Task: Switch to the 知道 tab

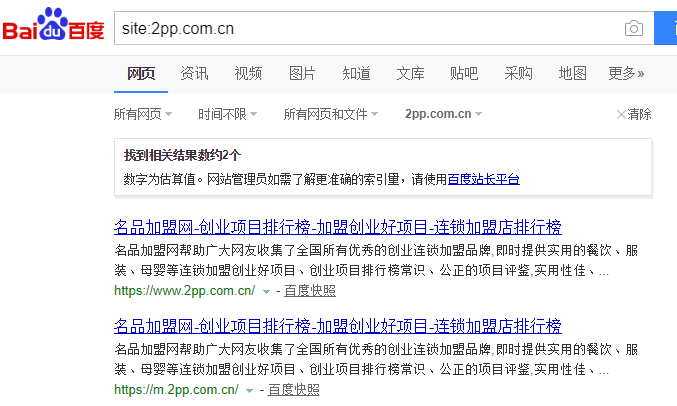Action: tap(356, 73)
